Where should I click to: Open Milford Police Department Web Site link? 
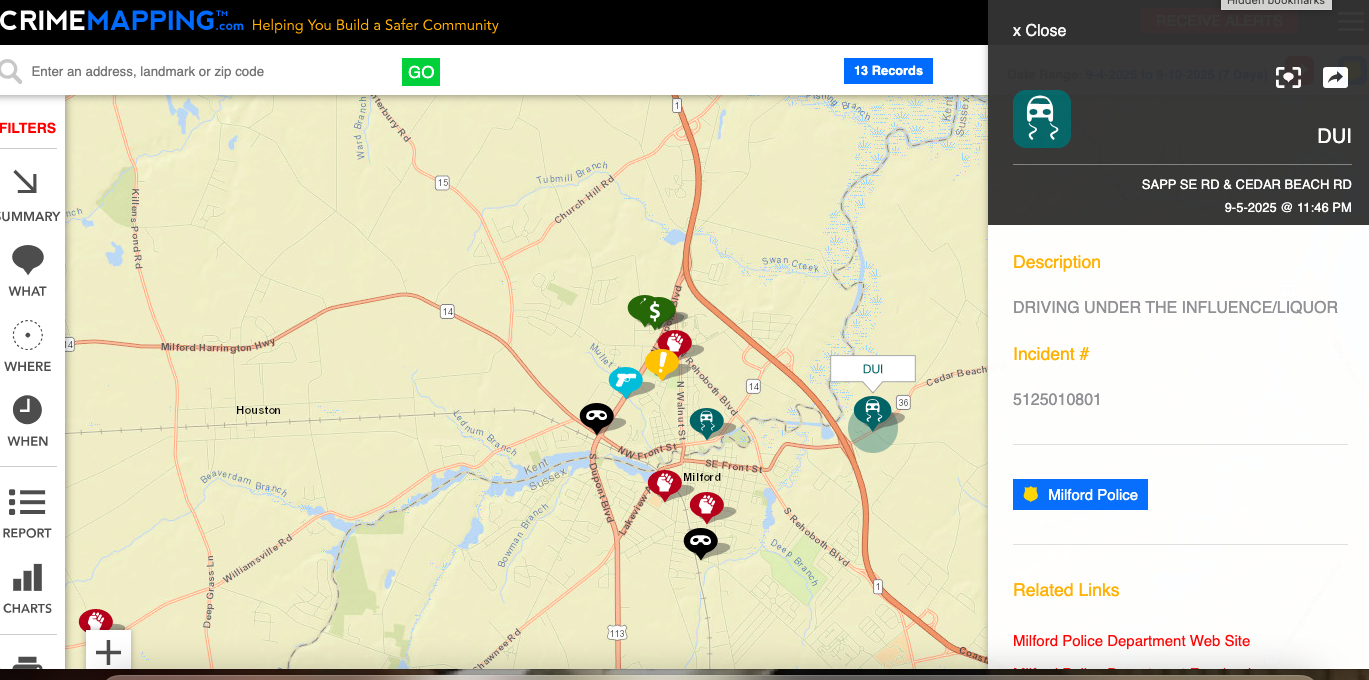[x=1131, y=641]
